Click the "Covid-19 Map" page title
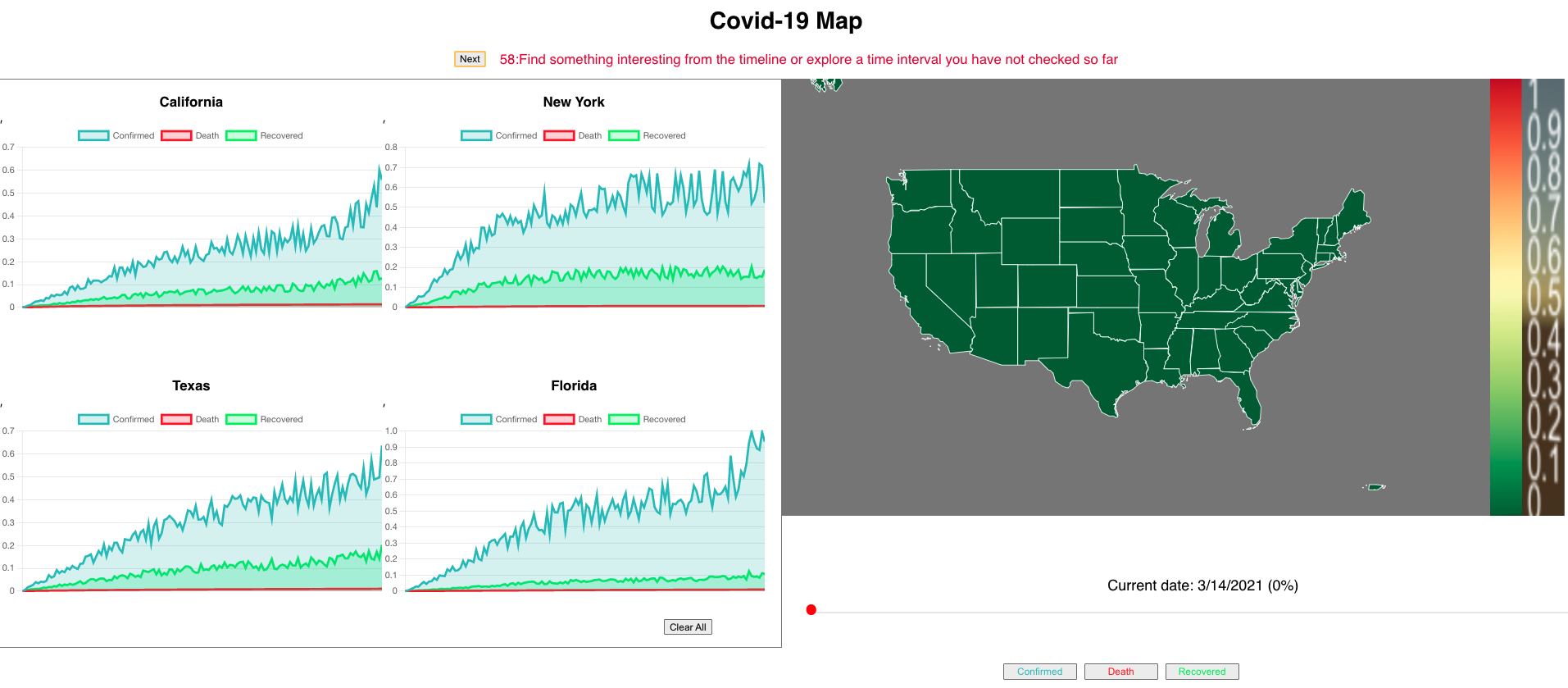This screenshot has width=1568, height=688. pos(785,21)
